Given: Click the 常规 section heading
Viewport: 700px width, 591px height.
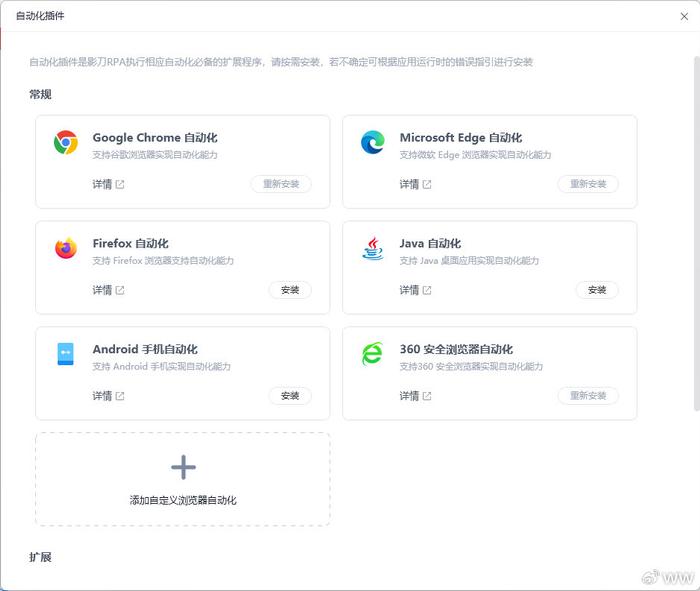Looking at the screenshot, I should click(x=40, y=94).
